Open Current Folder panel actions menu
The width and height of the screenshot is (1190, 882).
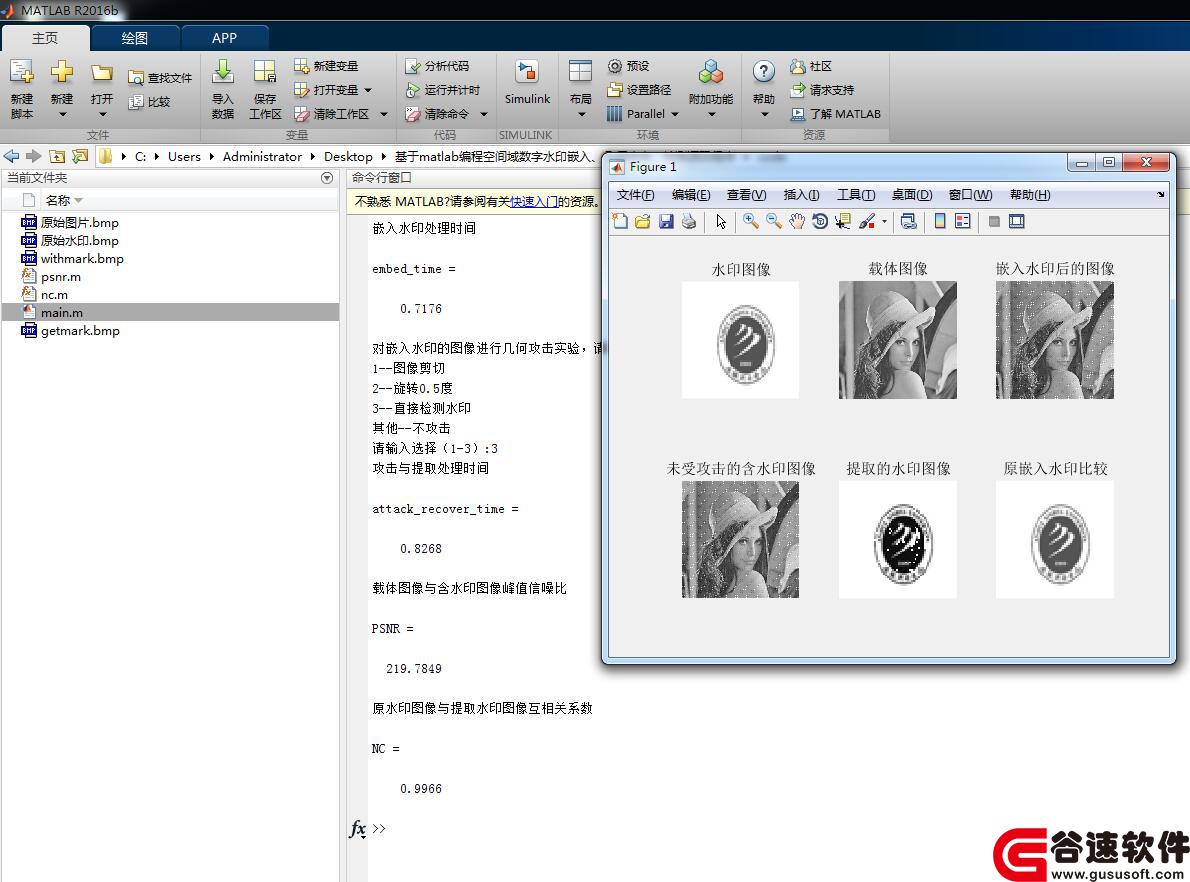[327, 178]
